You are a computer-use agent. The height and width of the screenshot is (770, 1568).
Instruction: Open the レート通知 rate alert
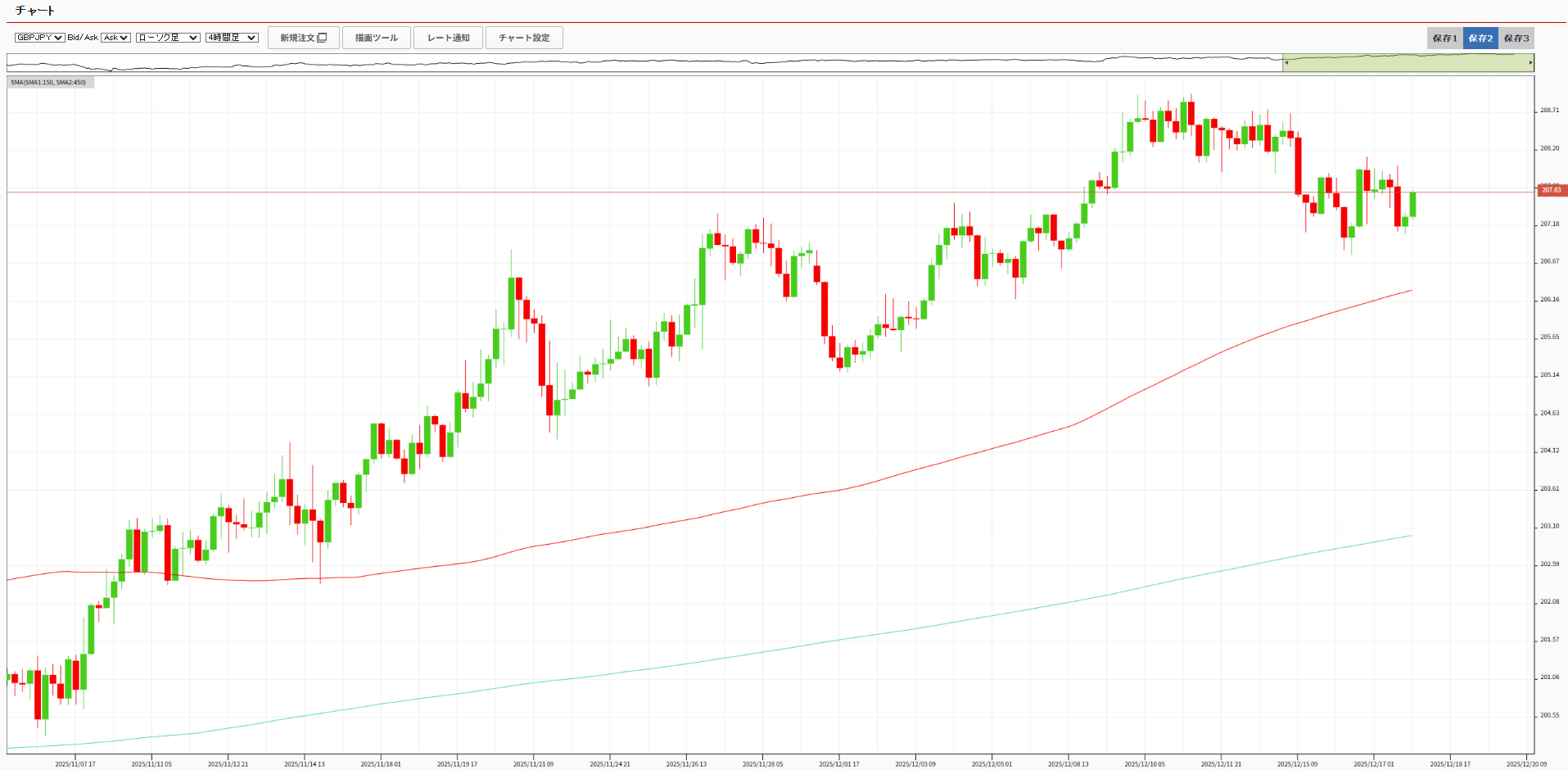pyautogui.click(x=448, y=38)
